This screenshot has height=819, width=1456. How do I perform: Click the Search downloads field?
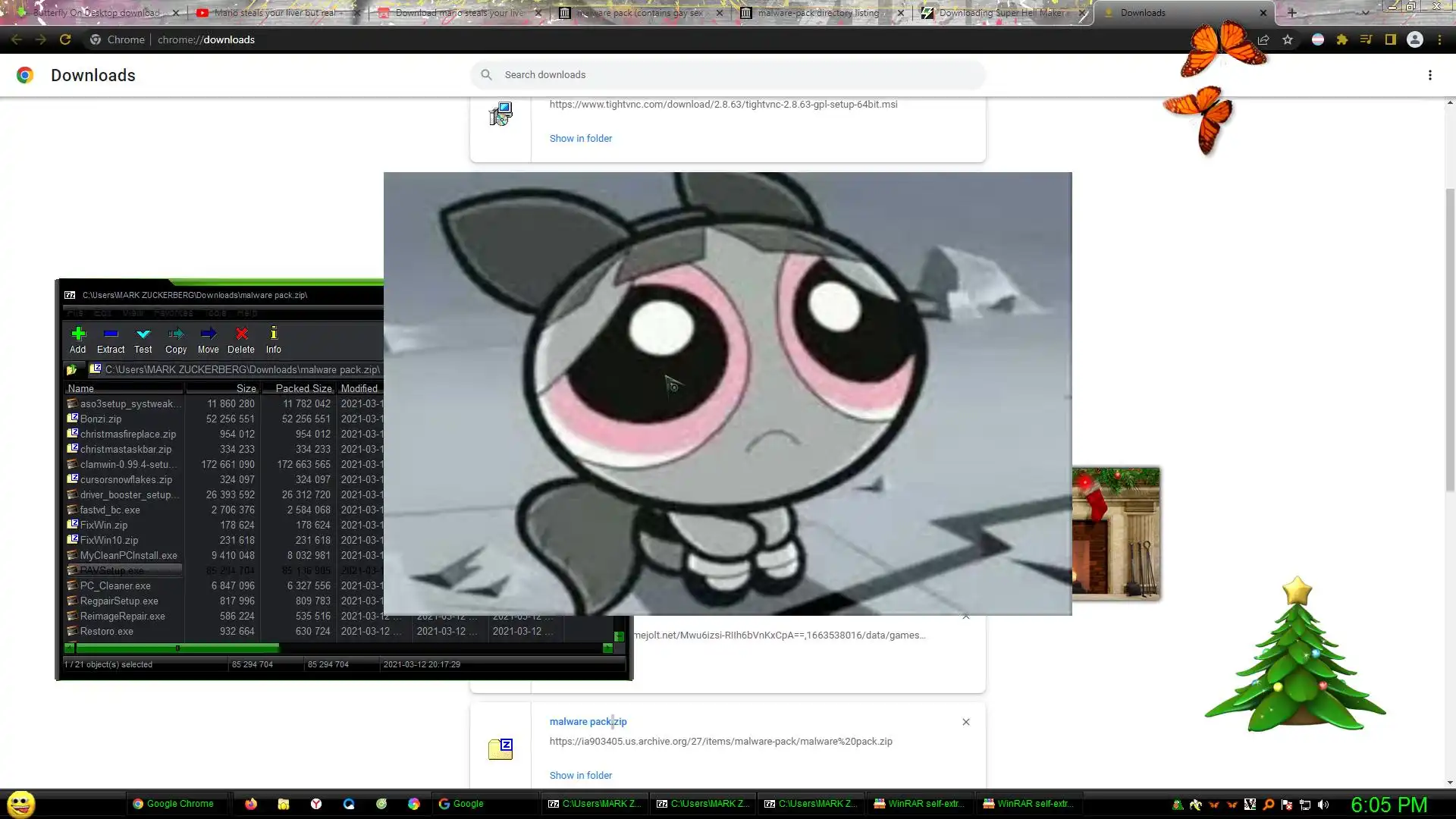click(x=728, y=74)
